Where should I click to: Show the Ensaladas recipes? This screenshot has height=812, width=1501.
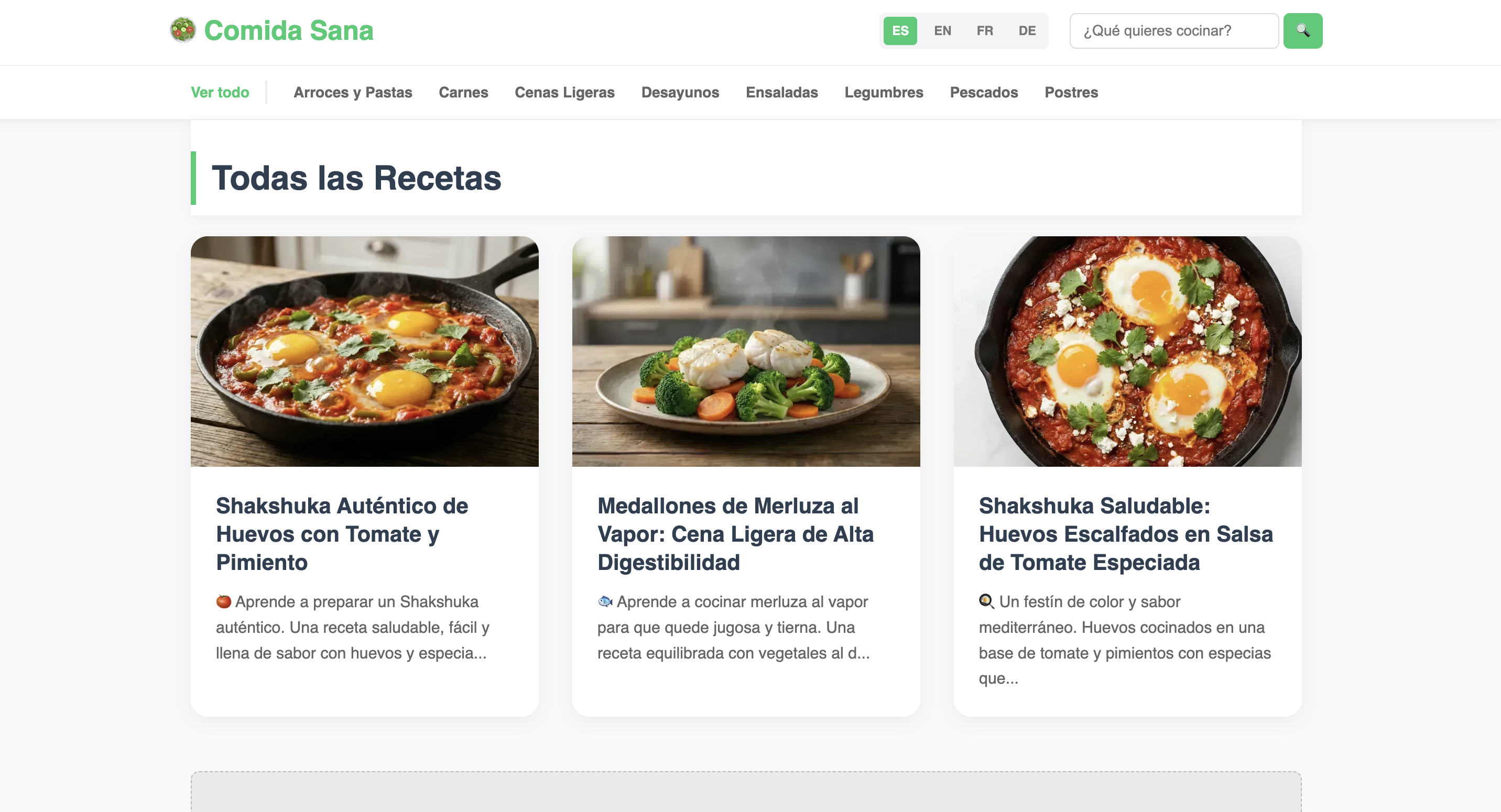(781, 92)
